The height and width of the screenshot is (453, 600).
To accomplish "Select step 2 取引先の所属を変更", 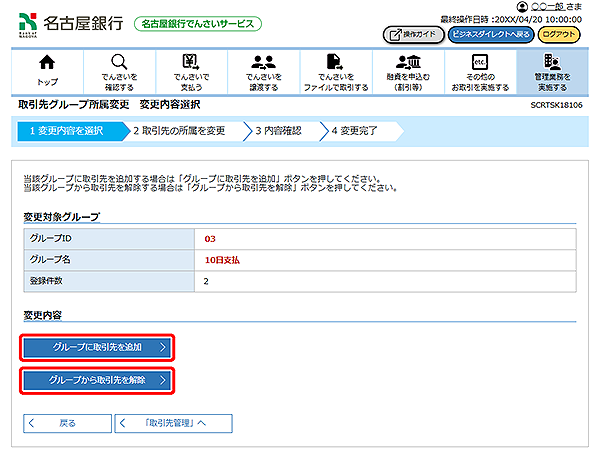I will (x=180, y=130).
